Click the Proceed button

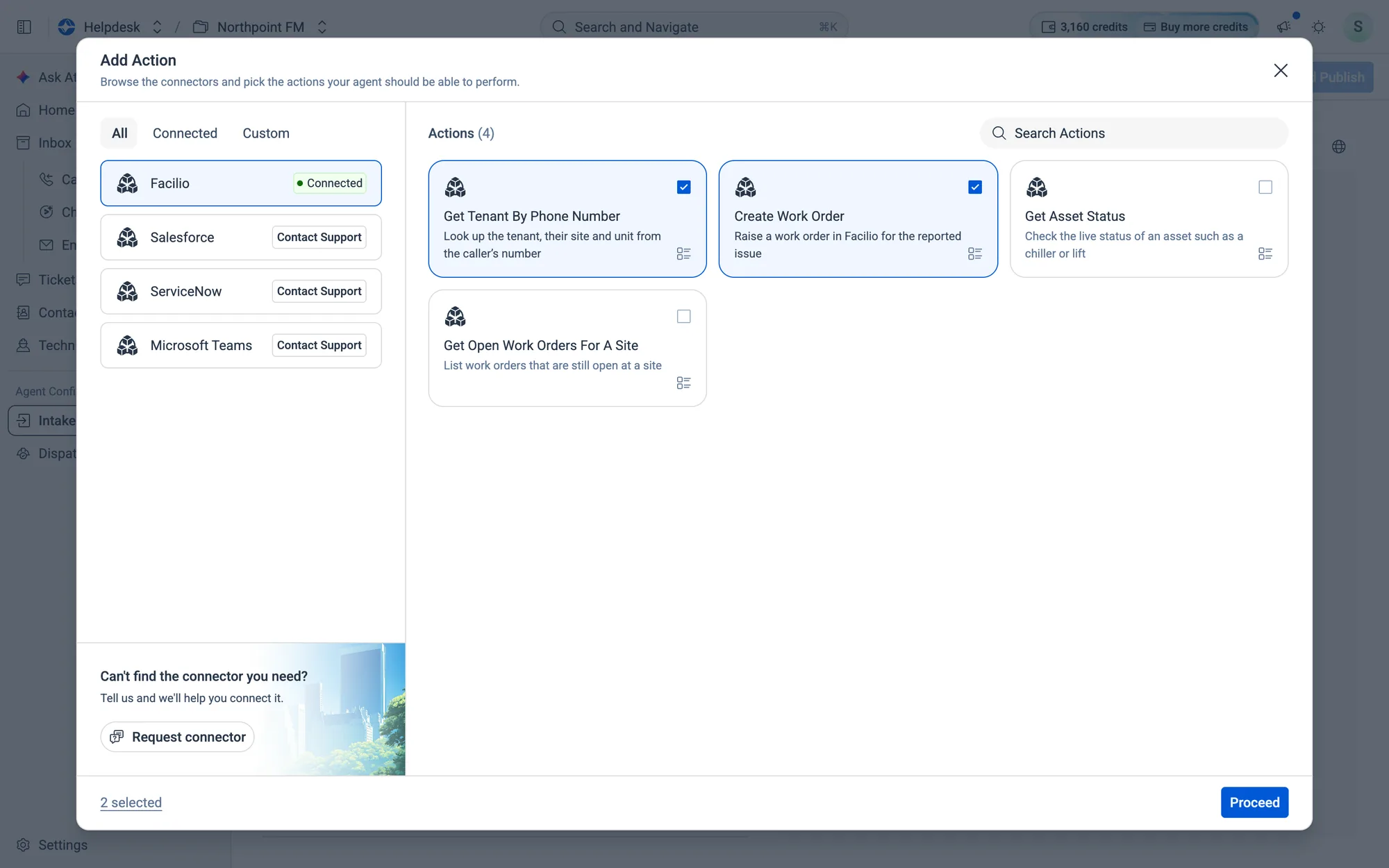pyautogui.click(x=1254, y=803)
